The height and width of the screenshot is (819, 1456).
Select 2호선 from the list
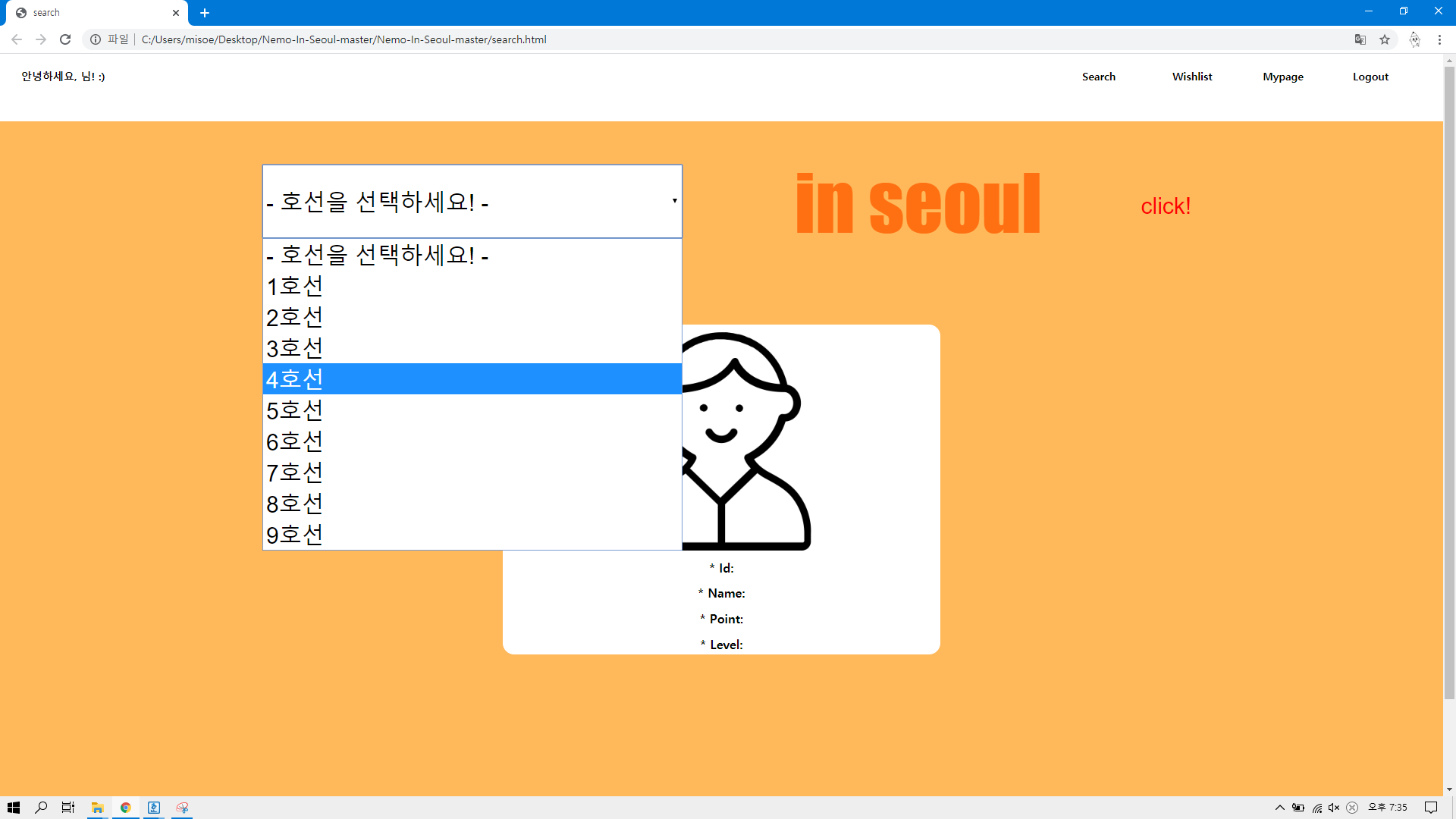472,317
